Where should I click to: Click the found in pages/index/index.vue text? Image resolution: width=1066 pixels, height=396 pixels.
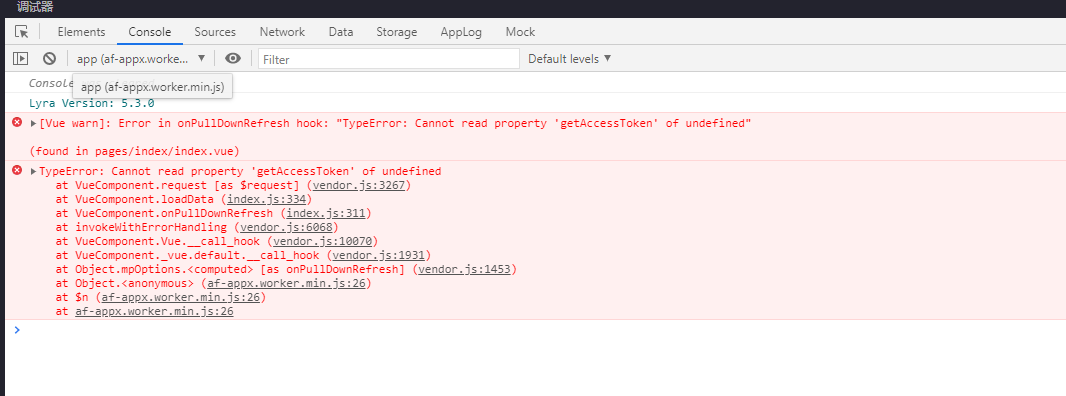pyautogui.click(x=135, y=151)
